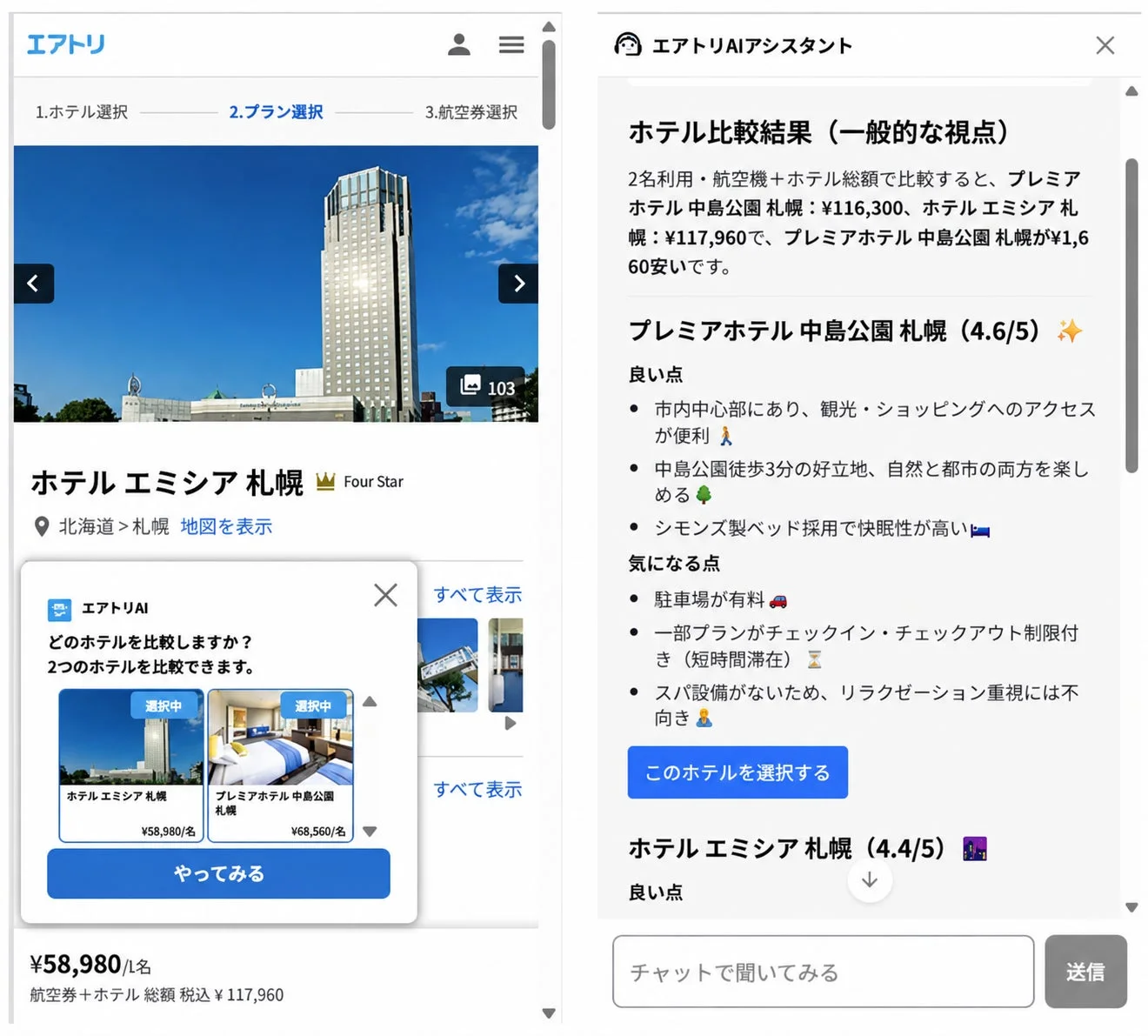Viewport: 1148px width, 1036px height.
Task: Click lower すべて表示 link
Action: 478,790
